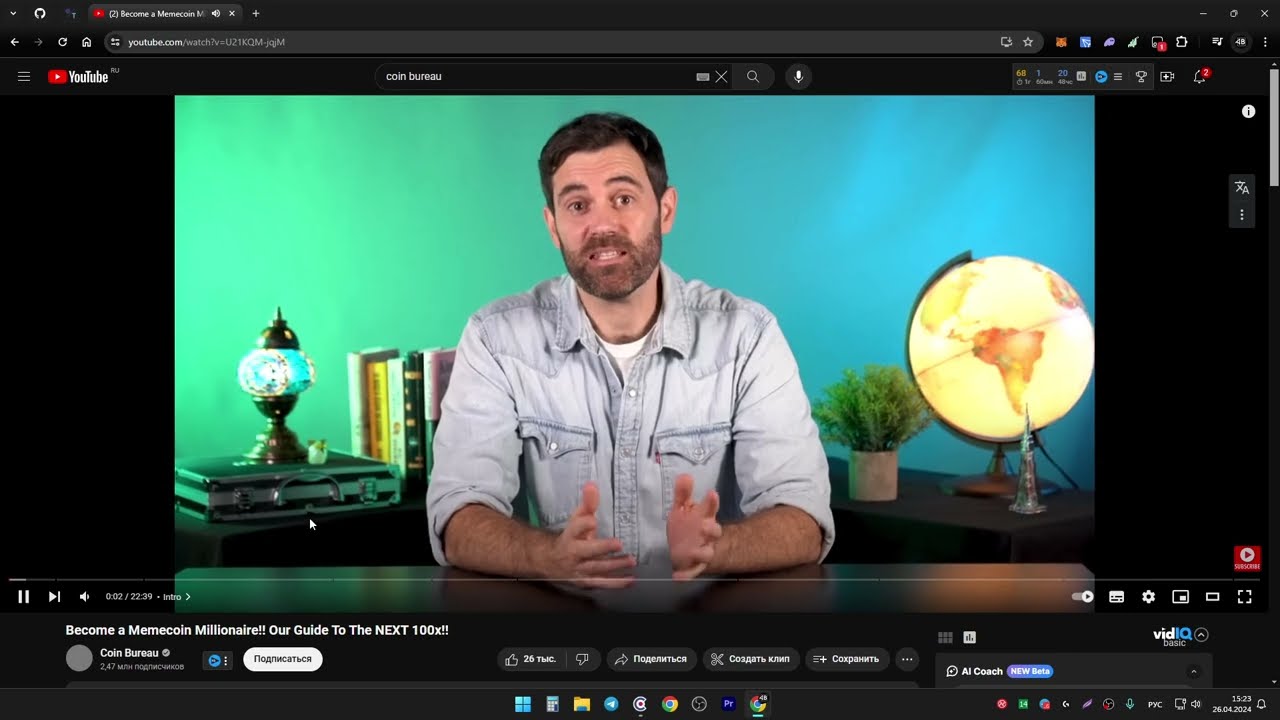
Task: Click Подписаться subscribe button
Action: 283,659
